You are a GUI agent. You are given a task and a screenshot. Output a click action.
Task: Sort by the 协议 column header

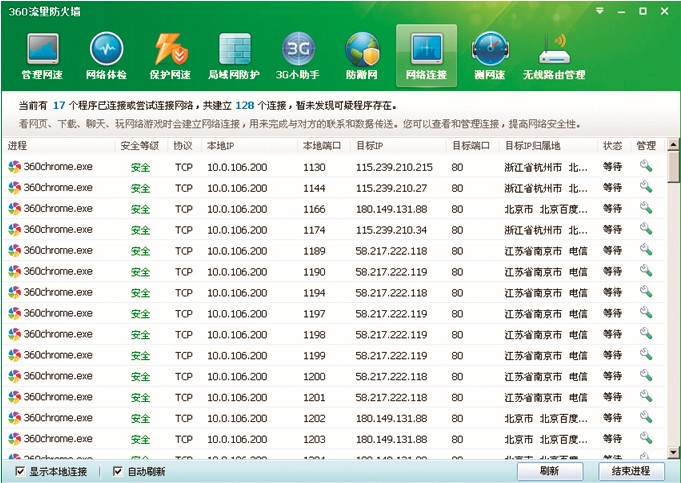tap(184, 146)
